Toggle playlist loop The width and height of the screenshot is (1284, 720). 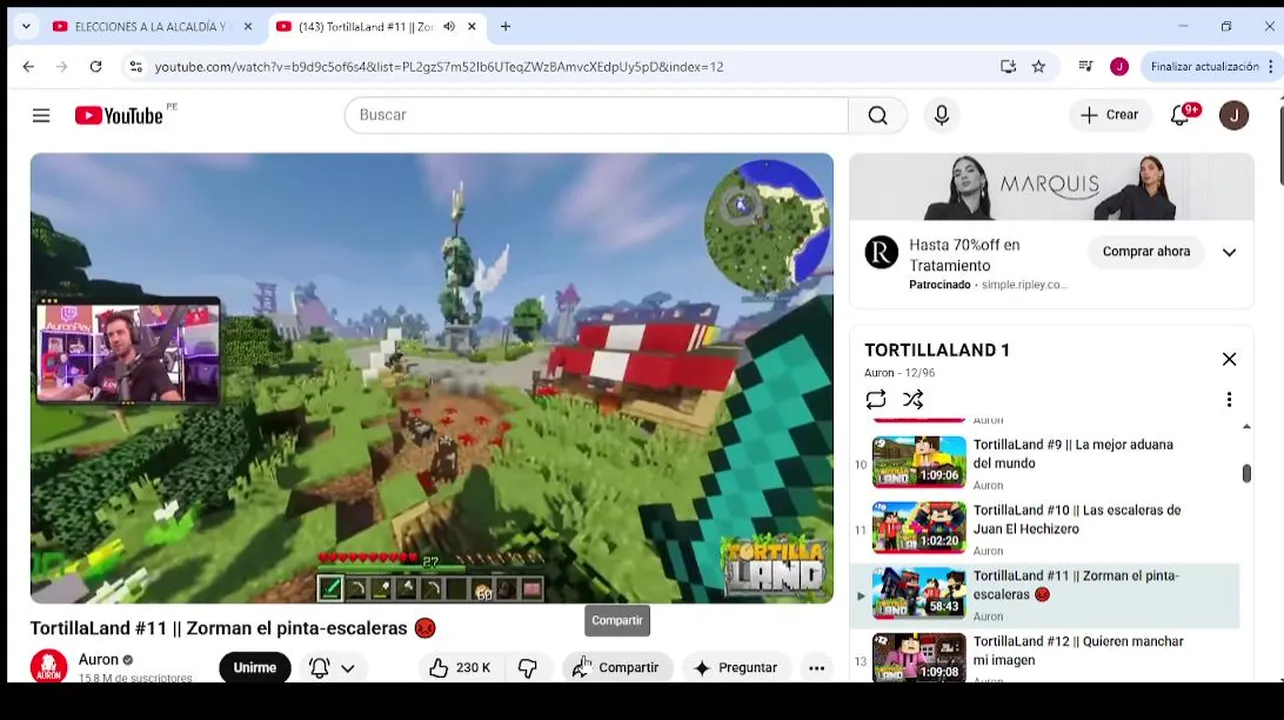[x=876, y=400]
